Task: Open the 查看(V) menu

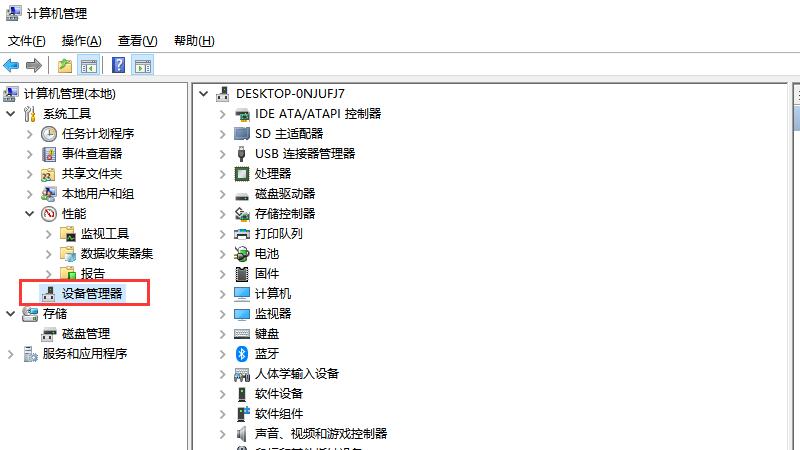Action: tap(137, 41)
